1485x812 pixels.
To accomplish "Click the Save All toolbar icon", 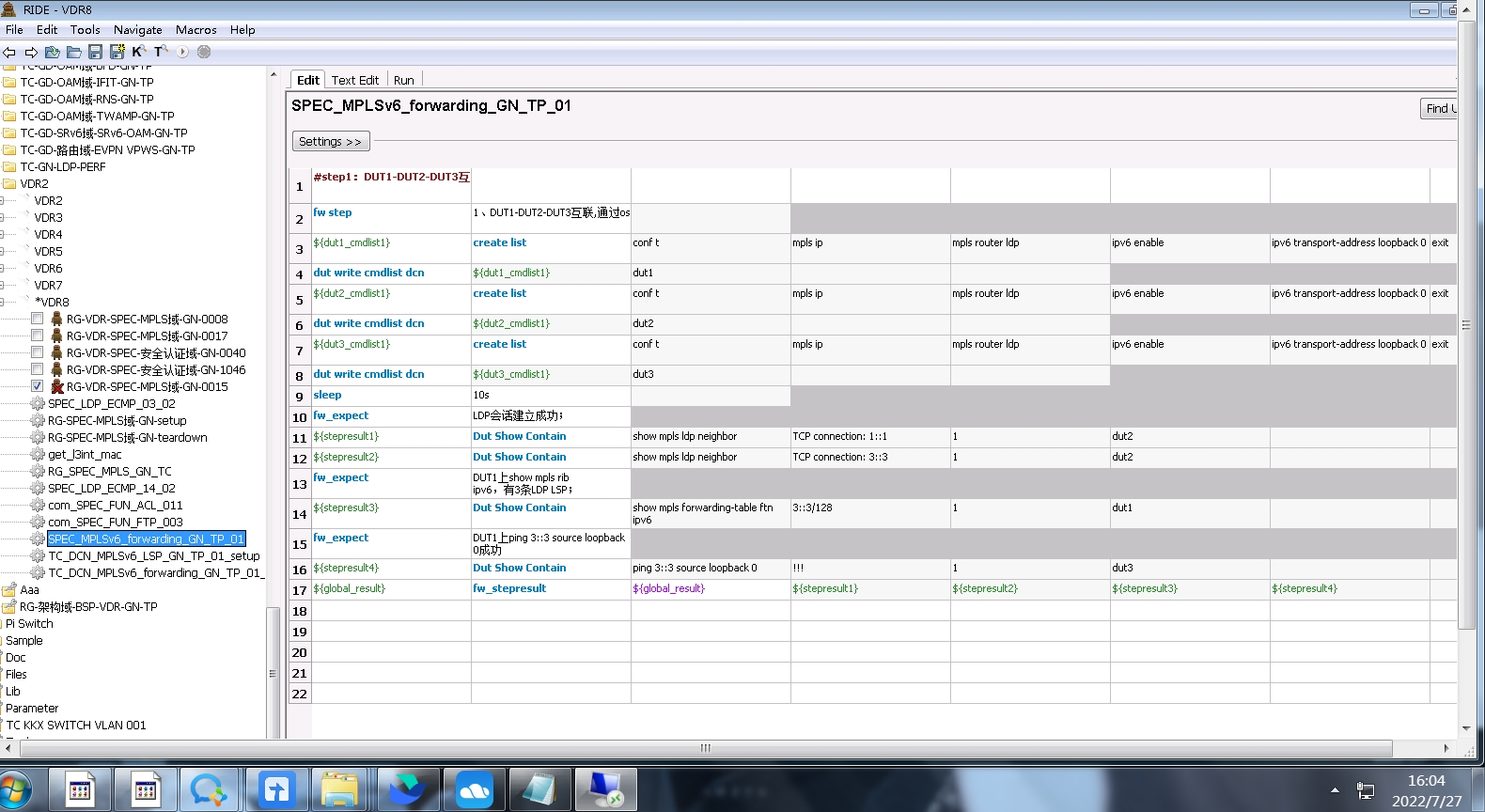I will [117, 52].
